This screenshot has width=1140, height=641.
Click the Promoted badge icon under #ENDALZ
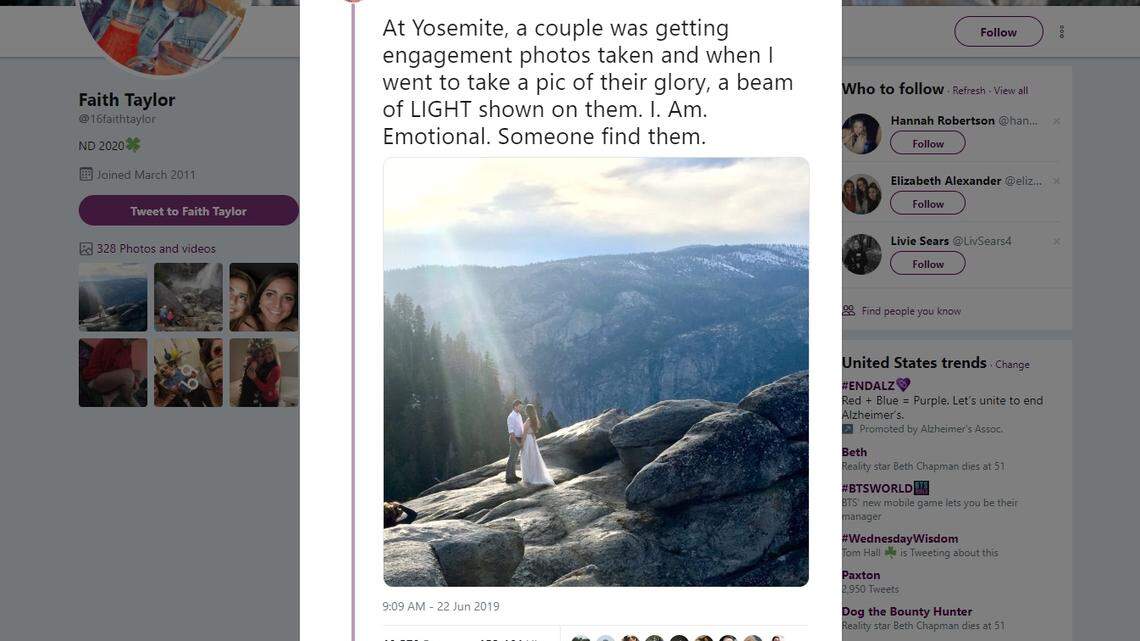point(846,428)
